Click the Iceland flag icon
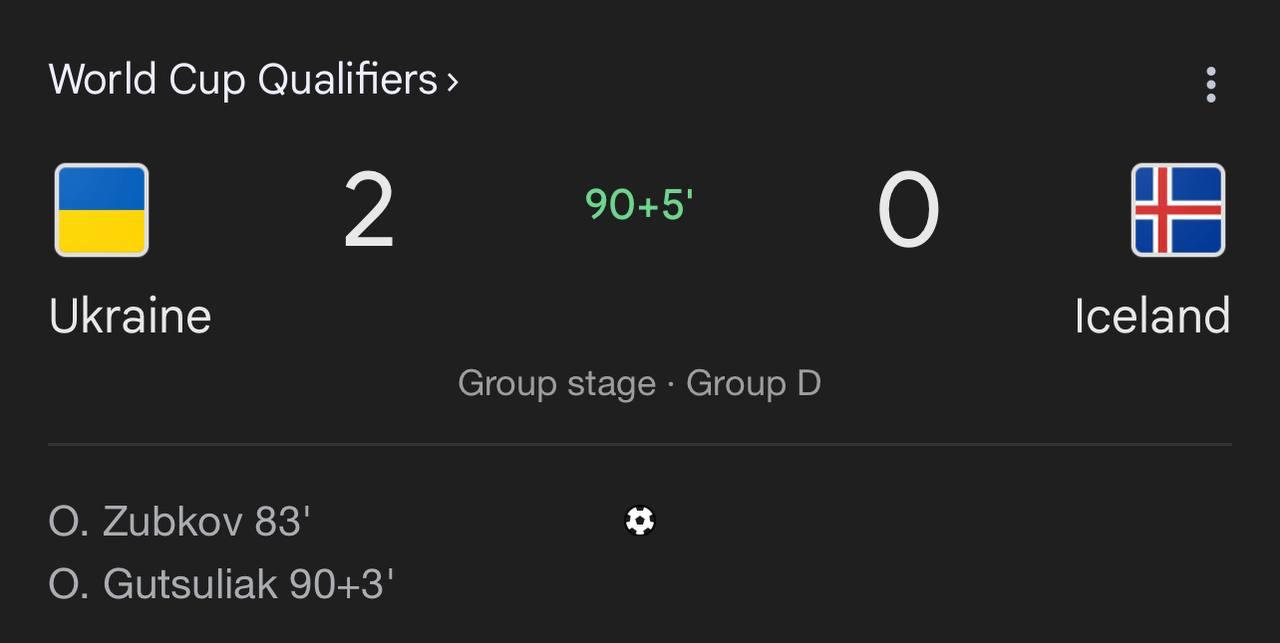This screenshot has height=643, width=1280. click(1177, 210)
